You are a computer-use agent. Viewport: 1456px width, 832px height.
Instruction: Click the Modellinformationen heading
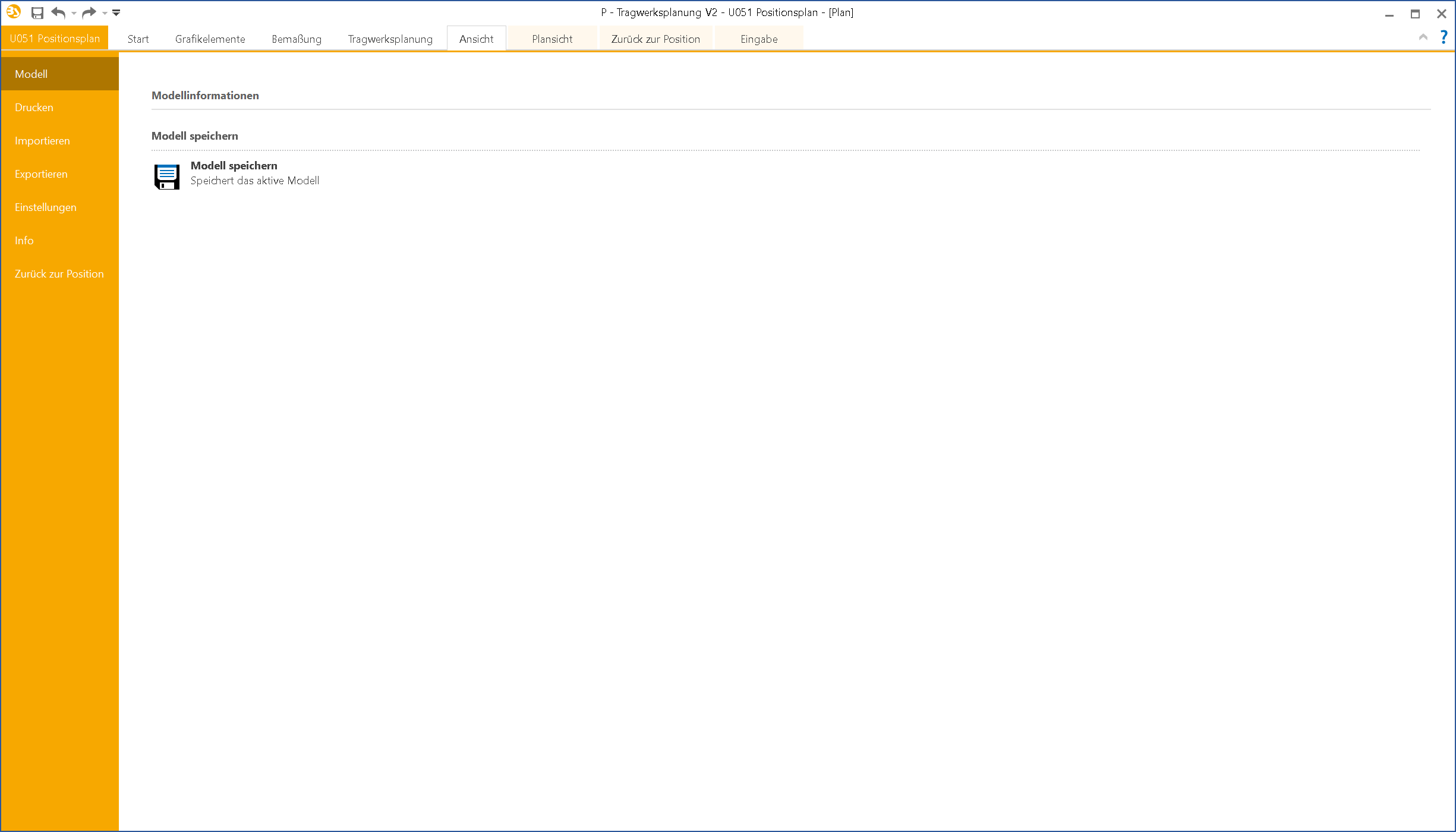[205, 96]
